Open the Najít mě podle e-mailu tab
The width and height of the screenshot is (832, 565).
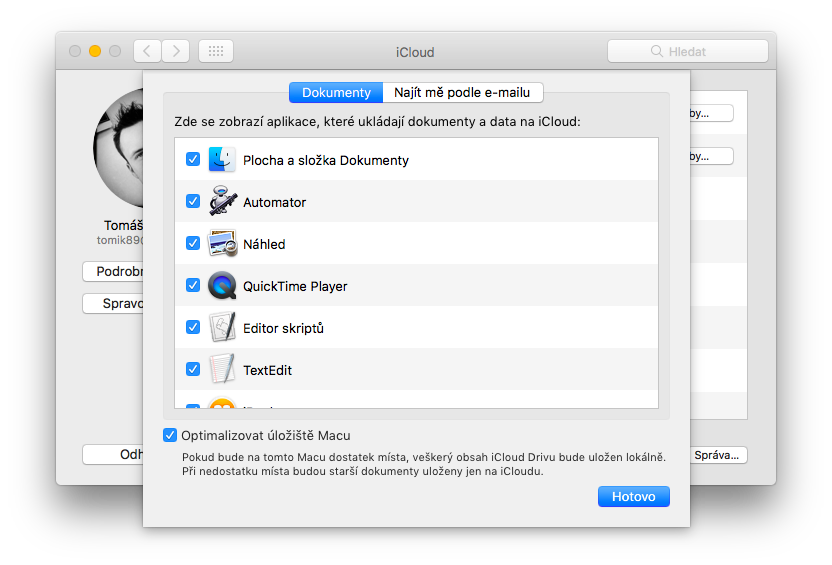pos(463,93)
